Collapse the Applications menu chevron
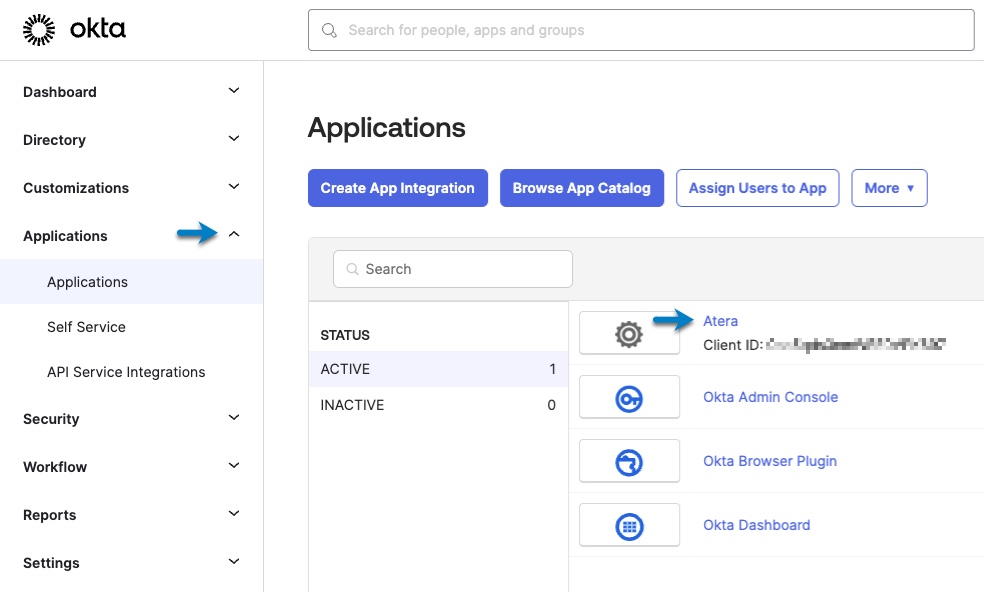 tap(234, 235)
